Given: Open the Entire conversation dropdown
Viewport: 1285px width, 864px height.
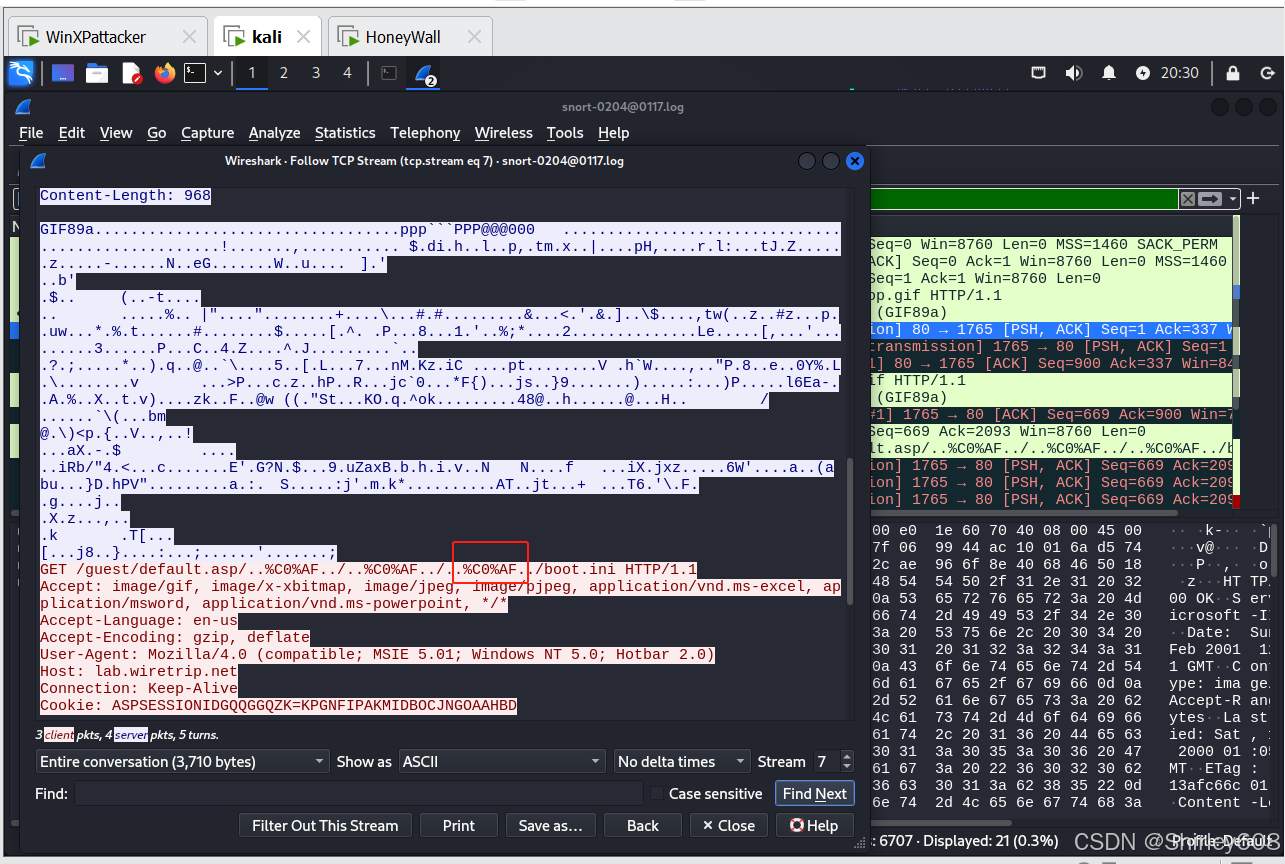Looking at the screenshot, I should [x=182, y=762].
